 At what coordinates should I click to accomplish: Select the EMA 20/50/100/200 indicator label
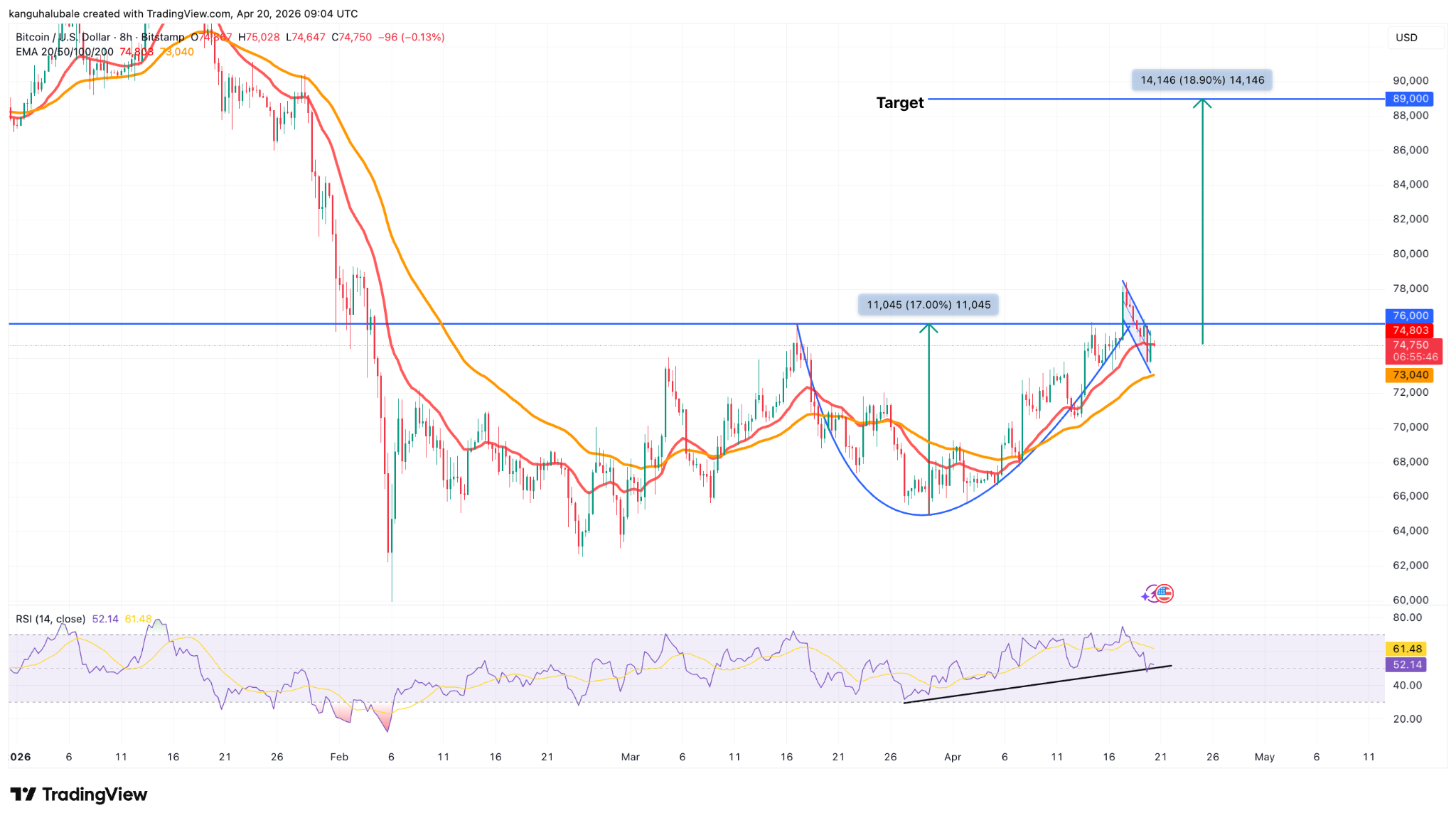(64, 52)
